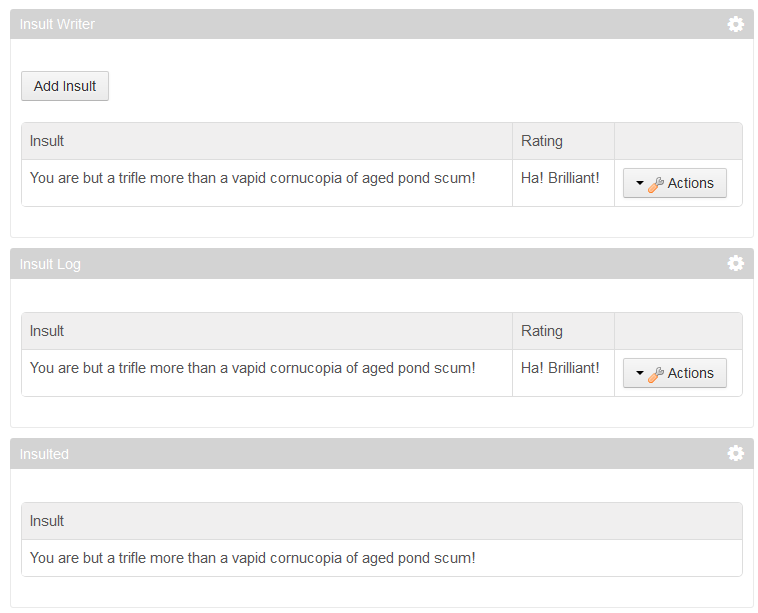Expand Actions dropdown arrow in Insult Writer
758x613 pixels.
tap(640, 183)
